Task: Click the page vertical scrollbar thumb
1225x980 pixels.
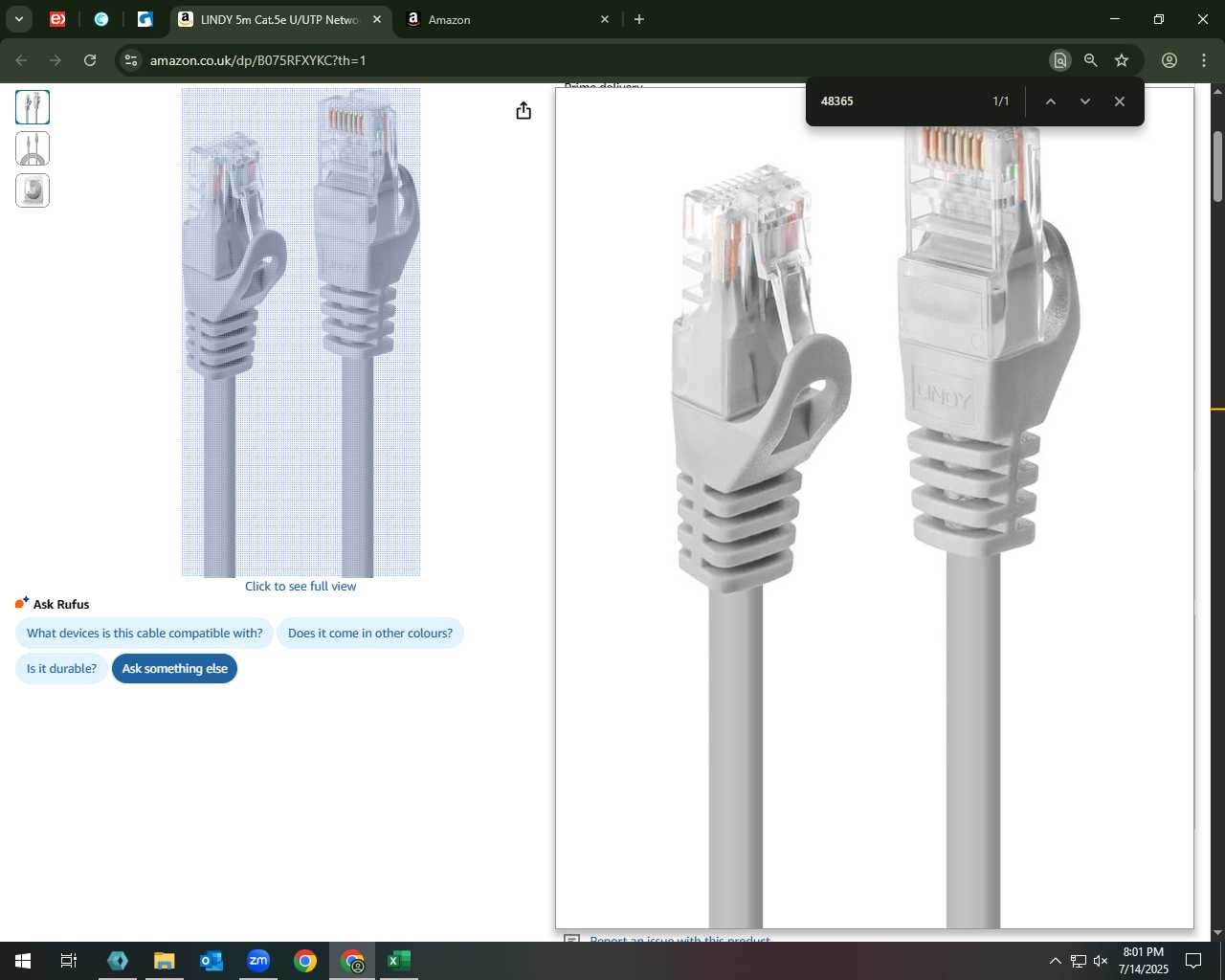Action: 1217,166
